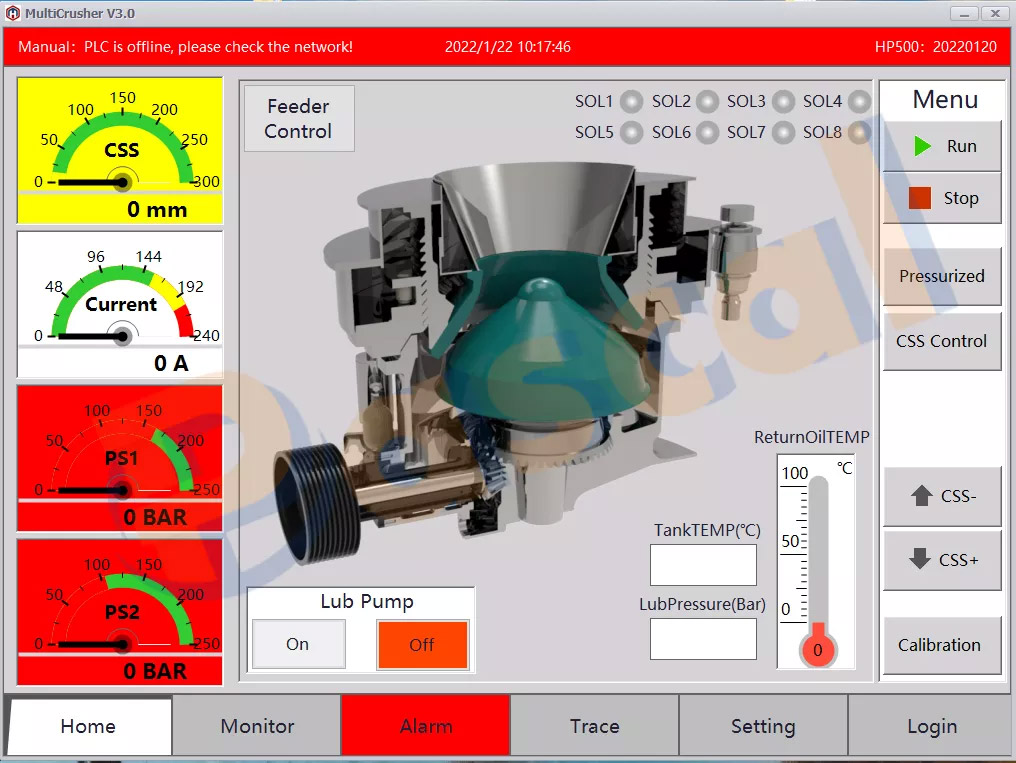Close the MultiCrusher window
Image resolution: width=1016 pixels, height=763 pixels.
click(x=995, y=13)
